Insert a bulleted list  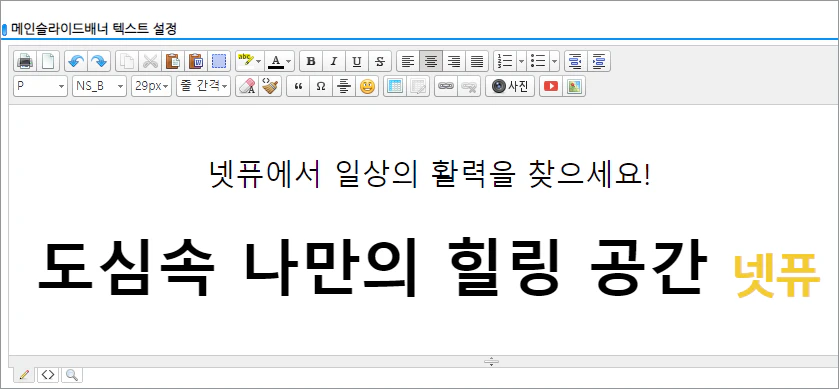click(x=538, y=62)
